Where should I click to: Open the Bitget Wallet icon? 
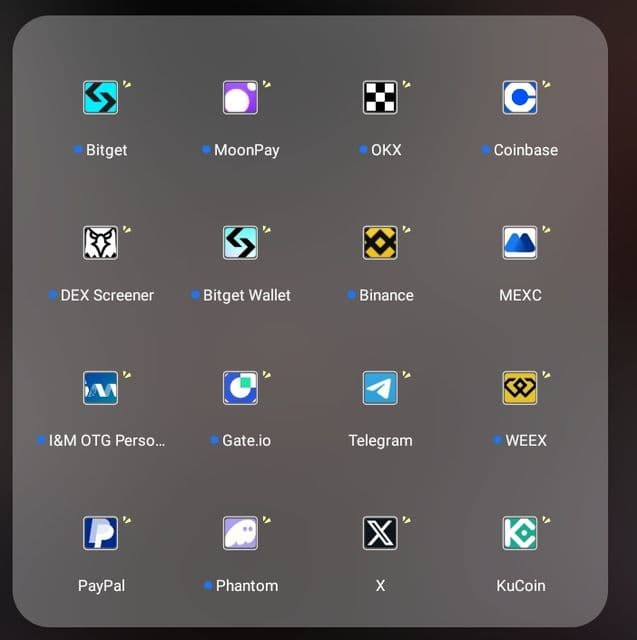click(x=240, y=243)
